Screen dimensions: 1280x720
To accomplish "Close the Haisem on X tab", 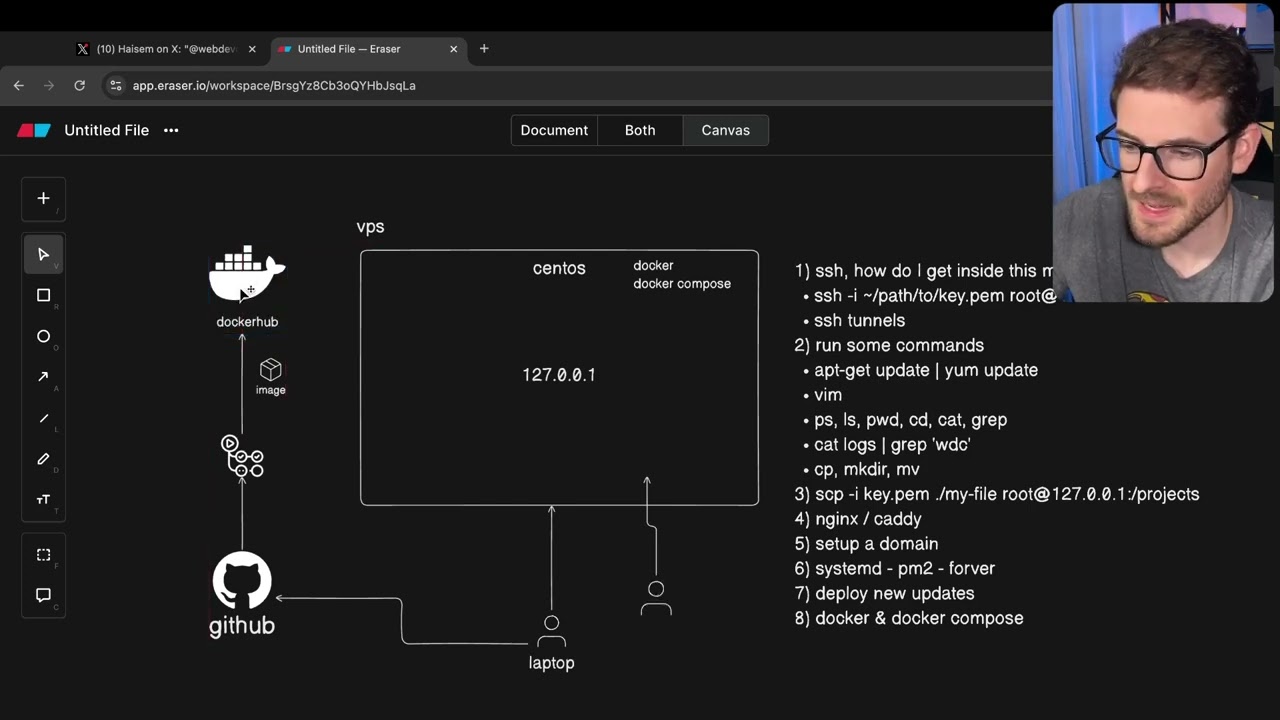I will (x=252, y=49).
